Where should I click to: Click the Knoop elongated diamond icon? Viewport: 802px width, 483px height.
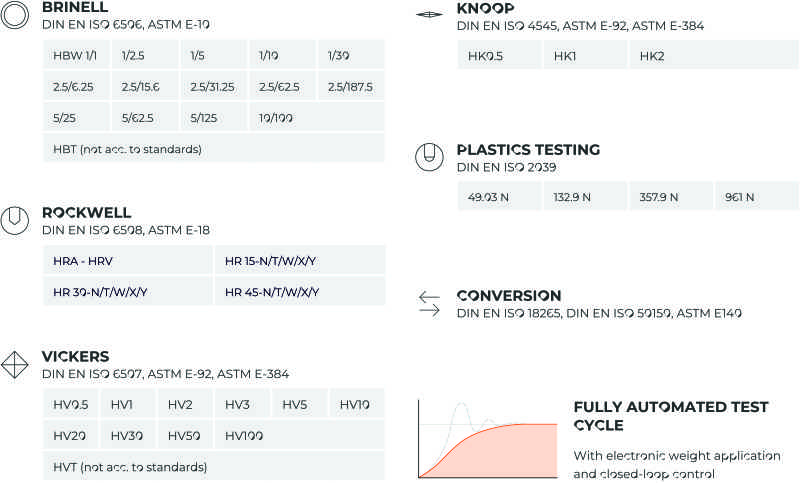point(429,14)
